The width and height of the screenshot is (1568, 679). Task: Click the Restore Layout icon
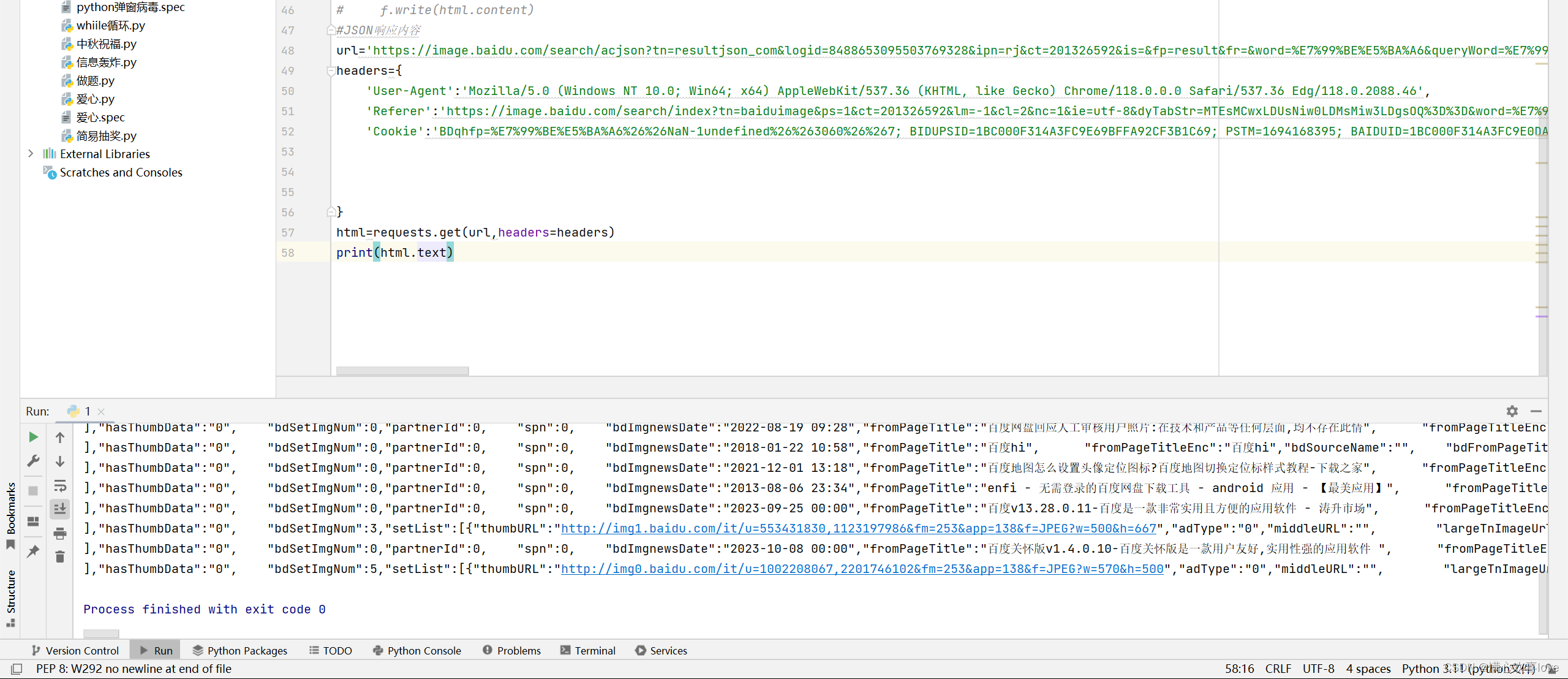coord(34,522)
